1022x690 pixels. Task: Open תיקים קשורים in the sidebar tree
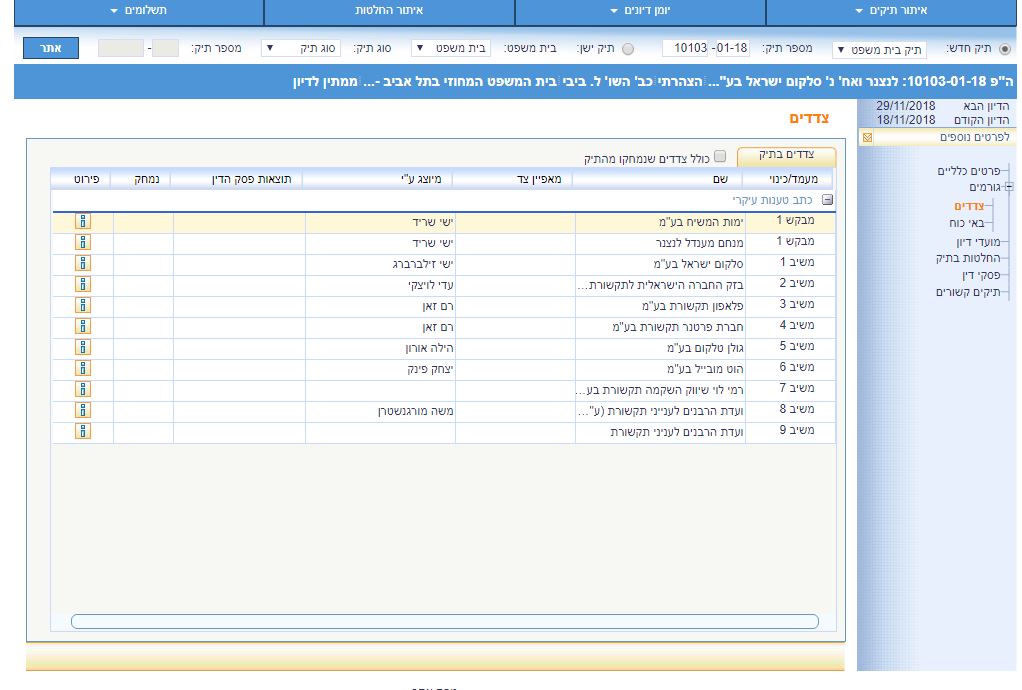pos(968,293)
